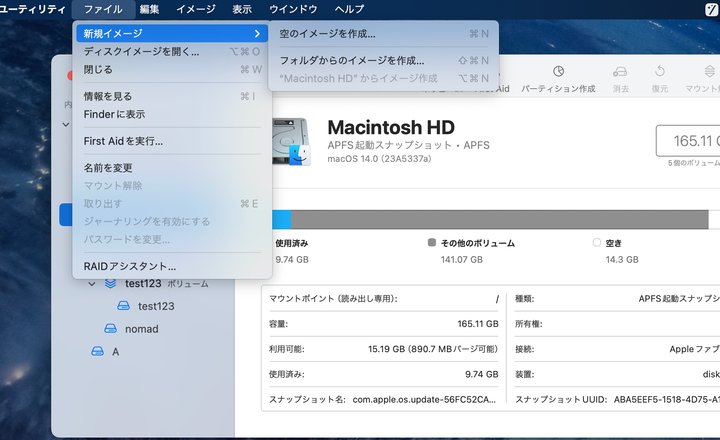Viewport: 720px width, 440px height.
Task: Click the スナップショット名 com.apple.os.update value
Action: pyautogui.click(x=424, y=400)
